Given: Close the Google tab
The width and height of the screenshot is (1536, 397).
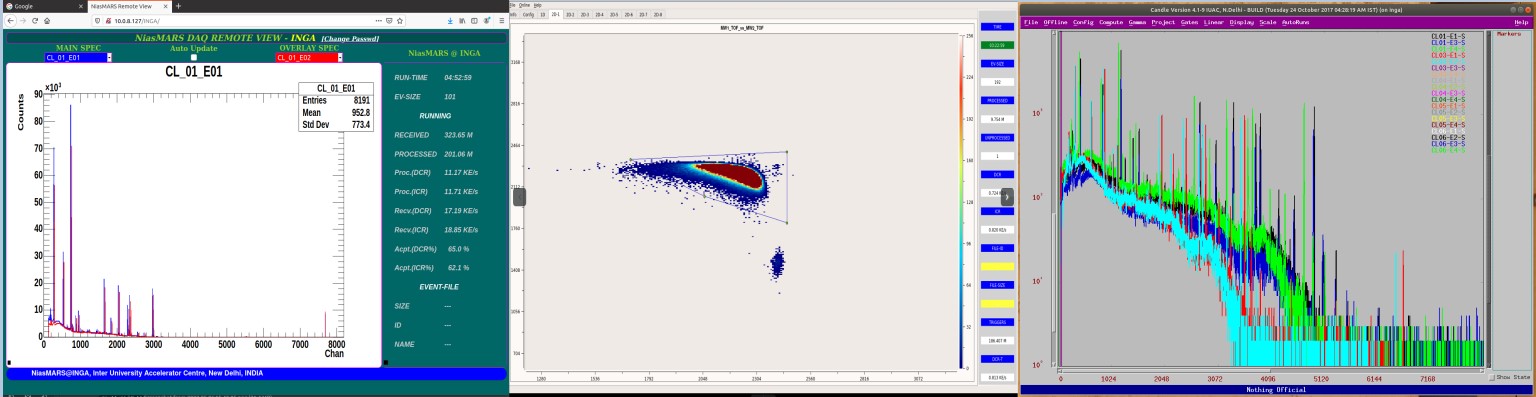Looking at the screenshot, I should [x=81, y=6].
